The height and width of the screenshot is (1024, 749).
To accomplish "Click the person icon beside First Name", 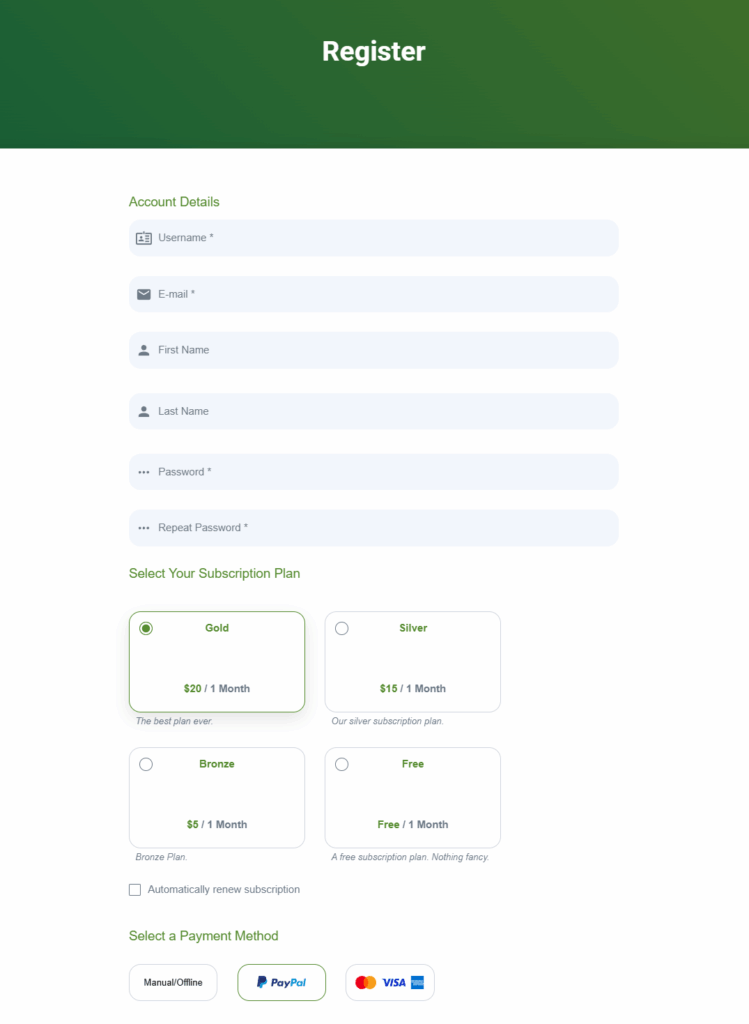I will click(144, 351).
